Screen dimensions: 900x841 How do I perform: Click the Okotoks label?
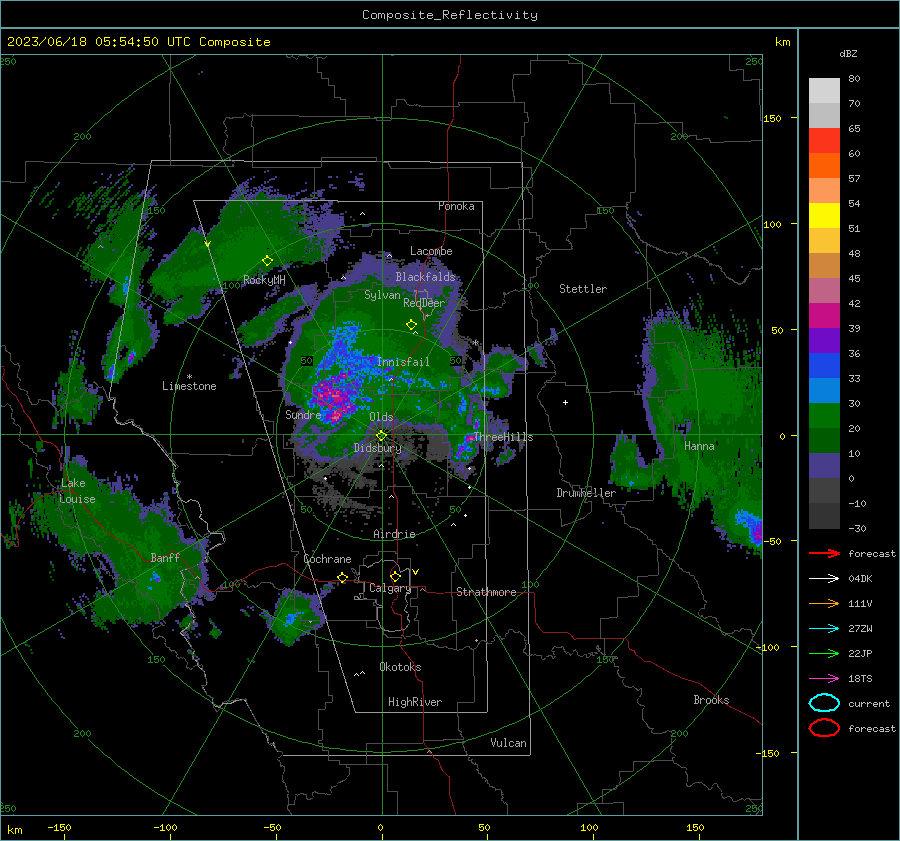coord(400,667)
